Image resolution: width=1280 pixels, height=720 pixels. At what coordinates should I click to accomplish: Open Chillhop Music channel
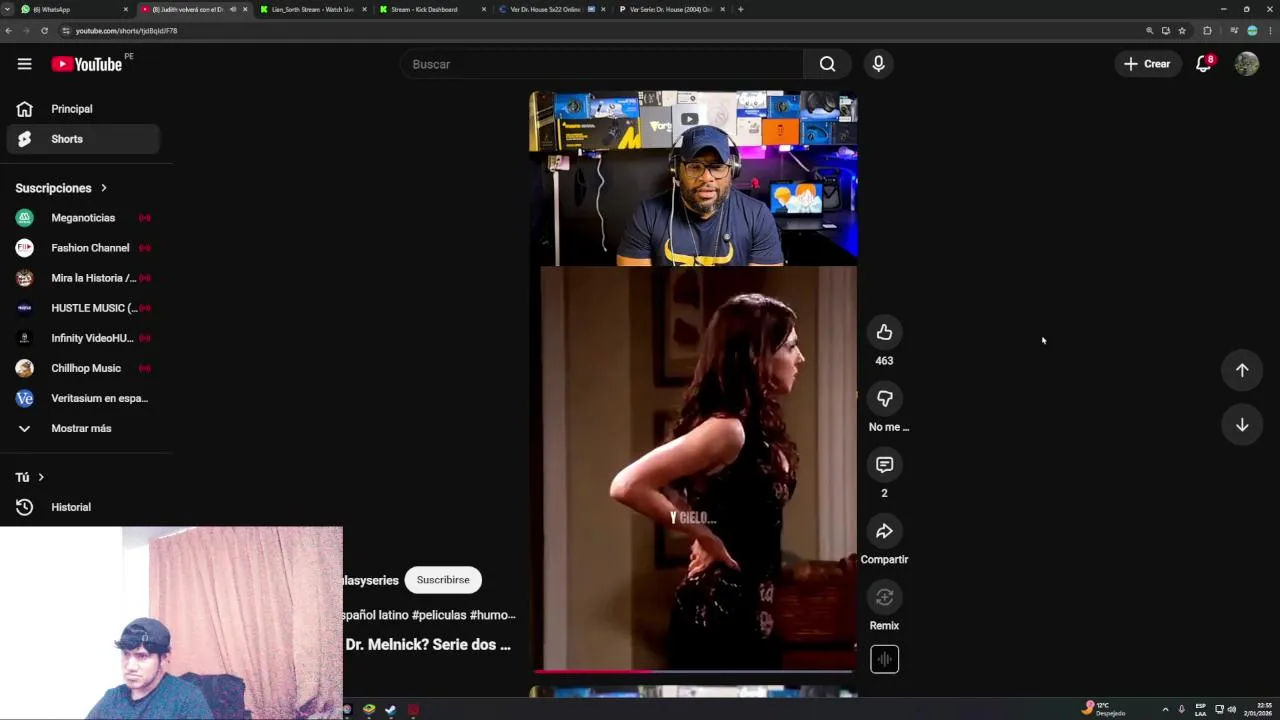[x=83, y=368]
